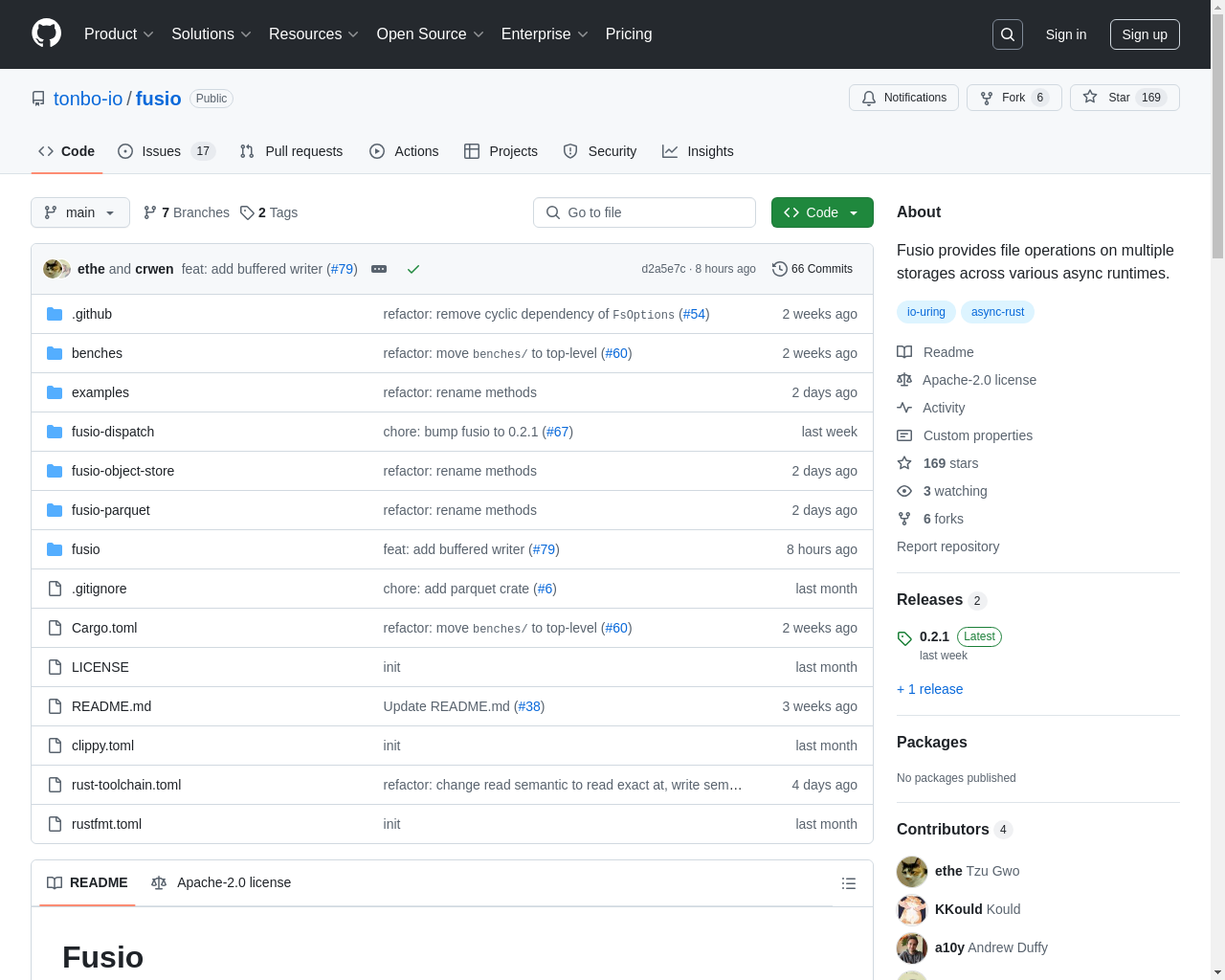Open the Pricing link

pos(629,34)
